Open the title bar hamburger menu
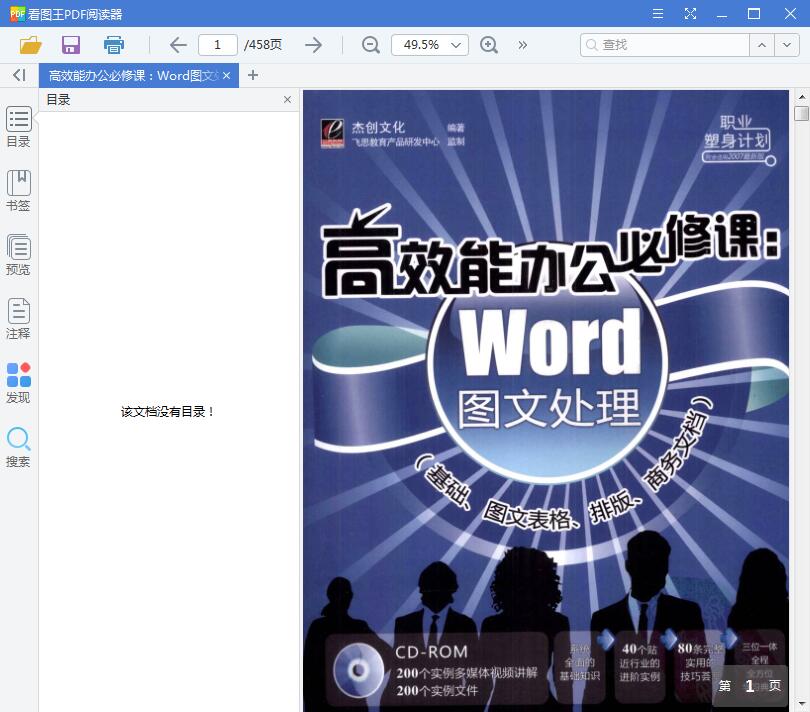The width and height of the screenshot is (810, 712). [658, 13]
